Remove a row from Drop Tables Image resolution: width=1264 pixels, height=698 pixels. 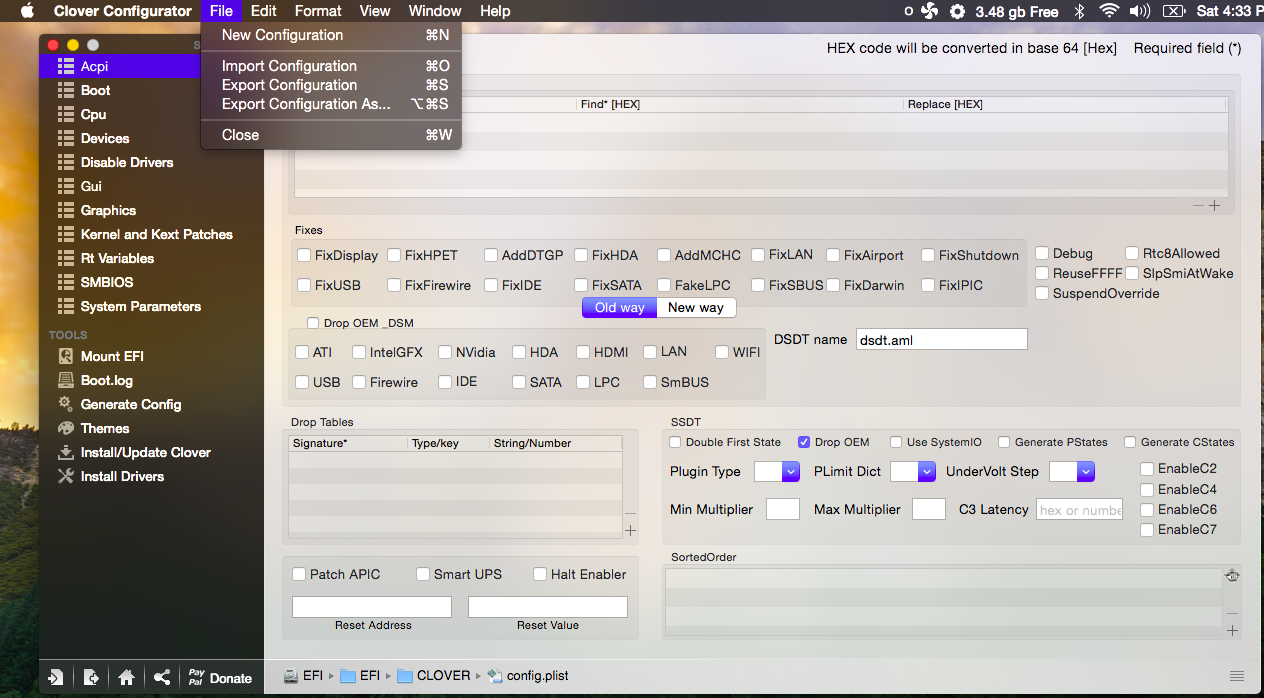[630, 513]
